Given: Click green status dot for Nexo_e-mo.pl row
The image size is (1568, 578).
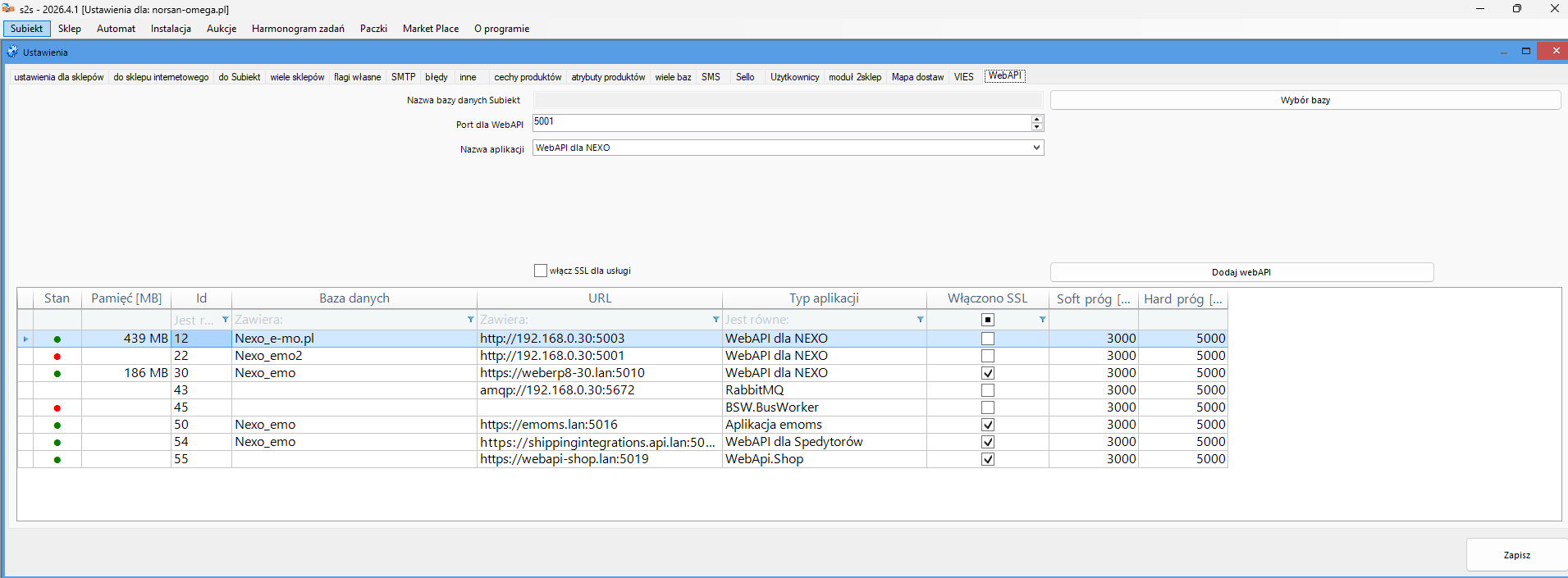Looking at the screenshot, I should (x=57, y=339).
